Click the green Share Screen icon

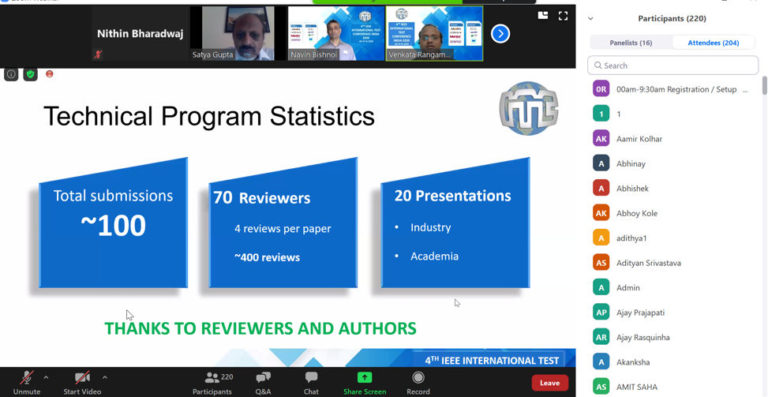point(364,377)
